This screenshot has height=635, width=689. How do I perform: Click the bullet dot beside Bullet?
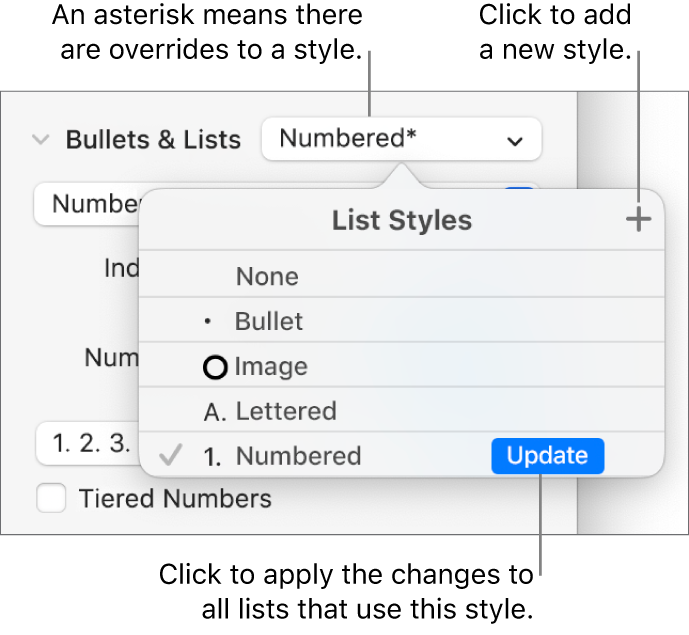207,322
